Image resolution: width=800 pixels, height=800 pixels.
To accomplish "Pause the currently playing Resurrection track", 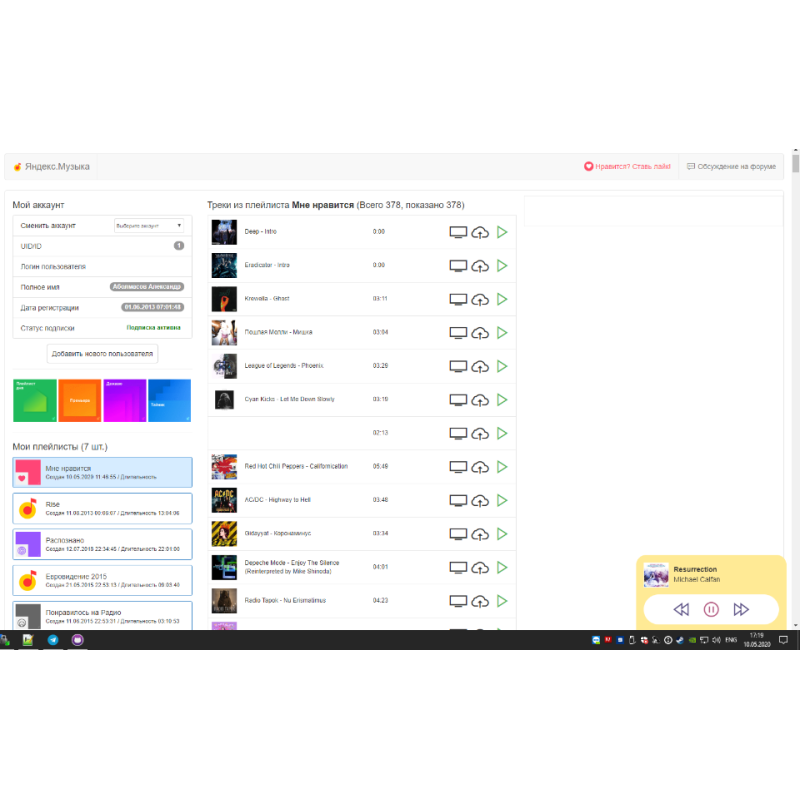I will [x=711, y=609].
